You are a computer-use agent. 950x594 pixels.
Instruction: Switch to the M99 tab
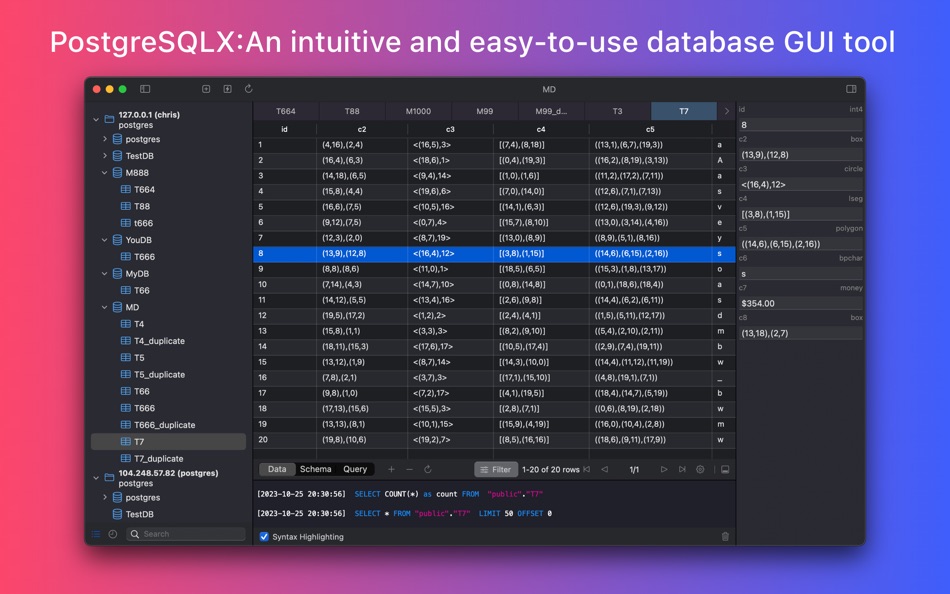click(485, 112)
